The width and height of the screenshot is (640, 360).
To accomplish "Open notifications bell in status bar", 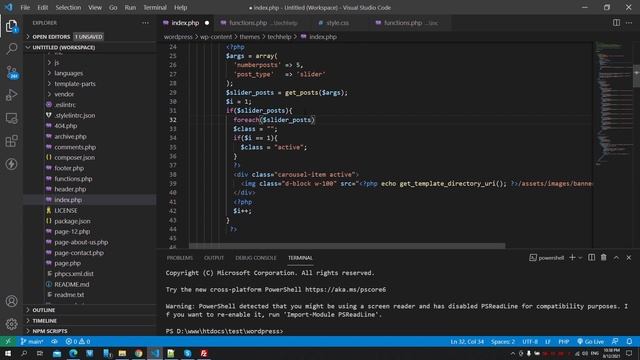I will pos(629,341).
